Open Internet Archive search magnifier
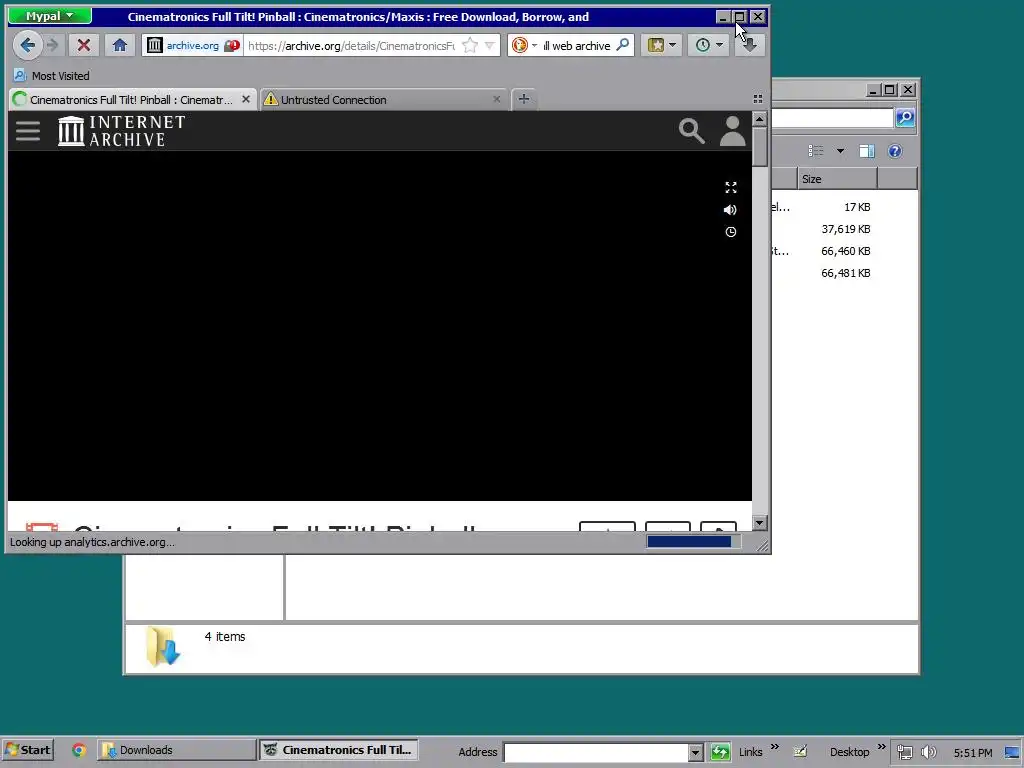The image size is (1024, 768). [x=692, y=131]
